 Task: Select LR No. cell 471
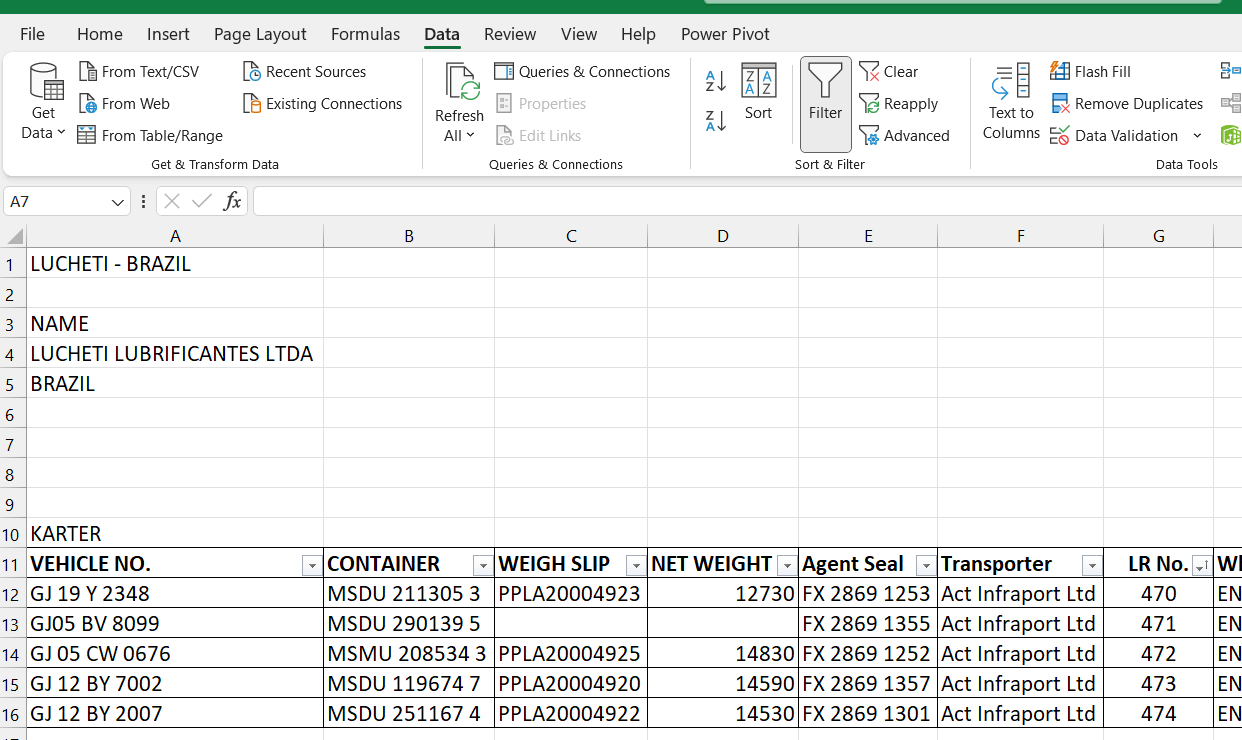1159,624
